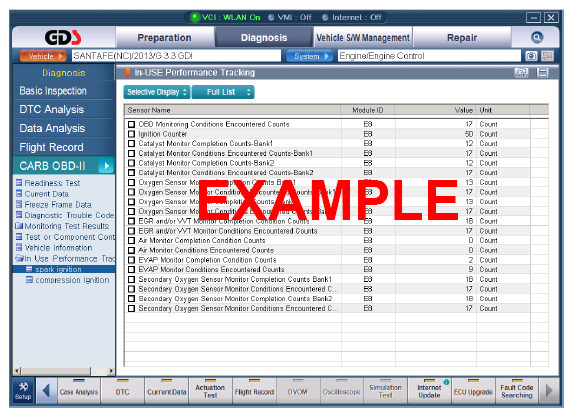
Task: Check OBD Monitoring Conditions Encountered Counts
Action: pos(131,124)
